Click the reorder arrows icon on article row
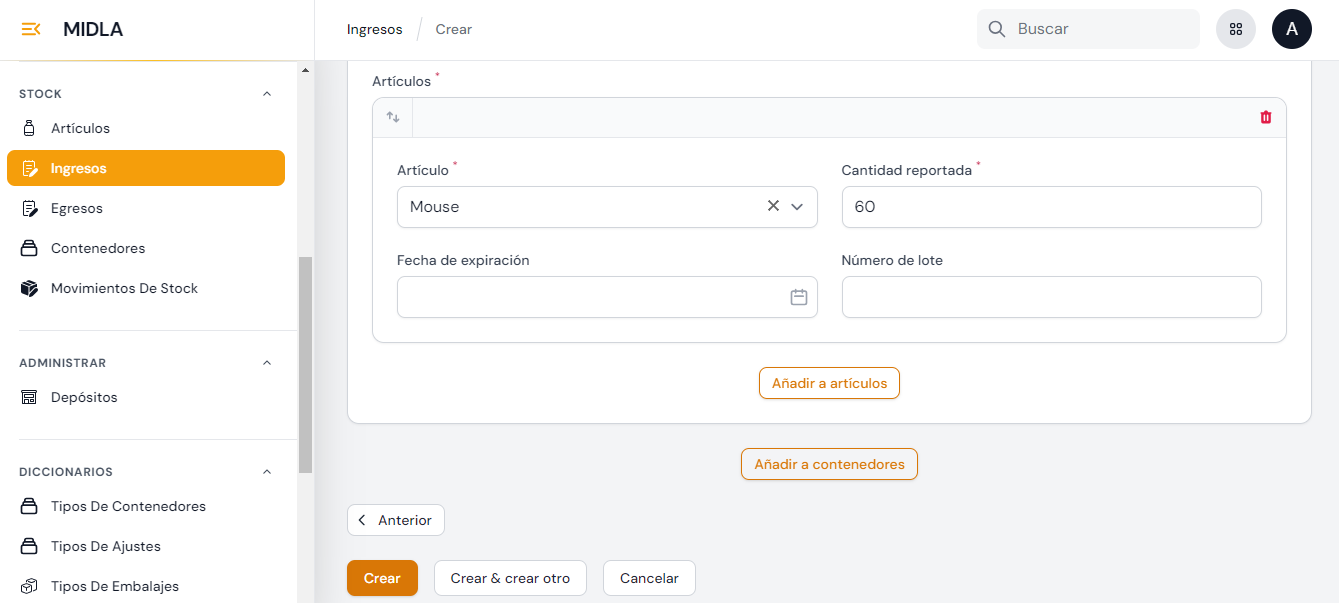The width and height of the screenshot is (1339, 603). (x=393, y=117)
